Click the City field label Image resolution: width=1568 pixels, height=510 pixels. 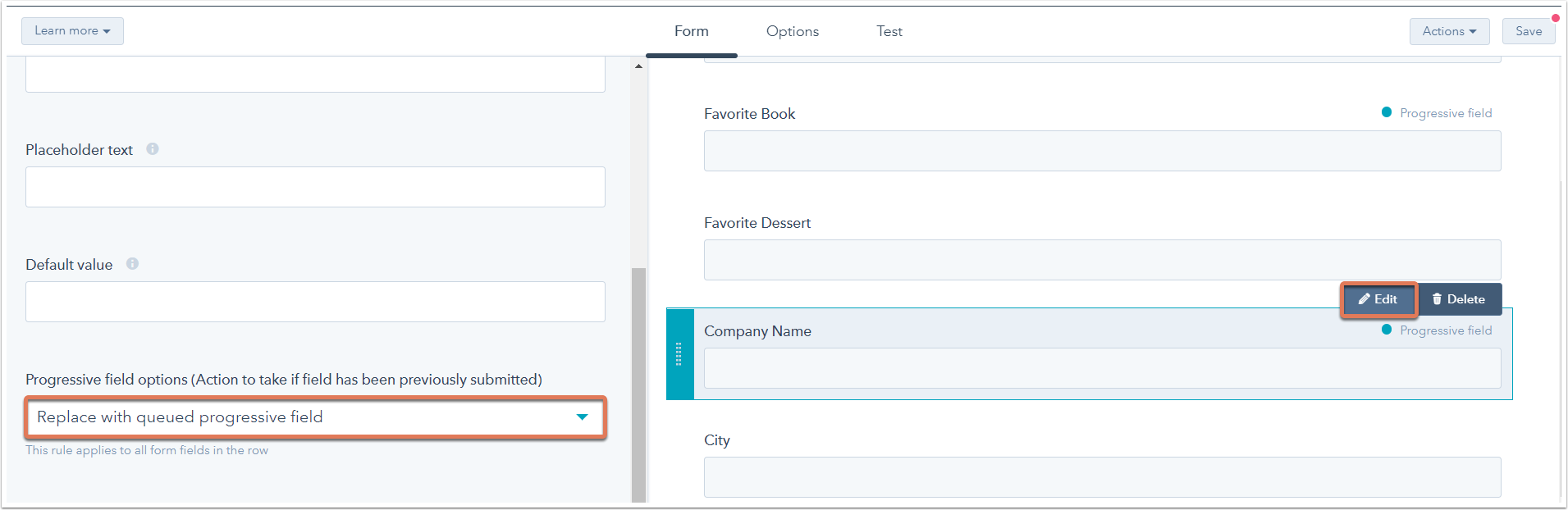pyautogui.click(x=717, y=440)
